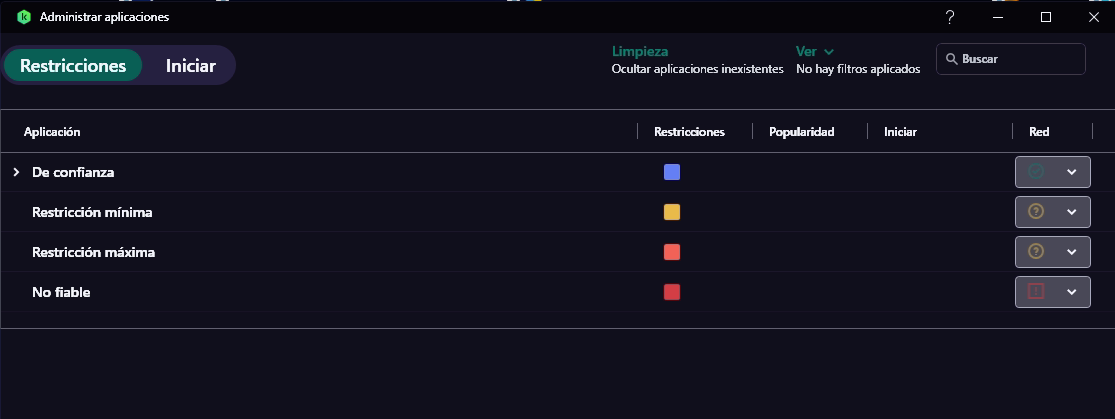Screen dimensions: 1115x419
Task: Click the Limpieza link
Action: point(640,51)
